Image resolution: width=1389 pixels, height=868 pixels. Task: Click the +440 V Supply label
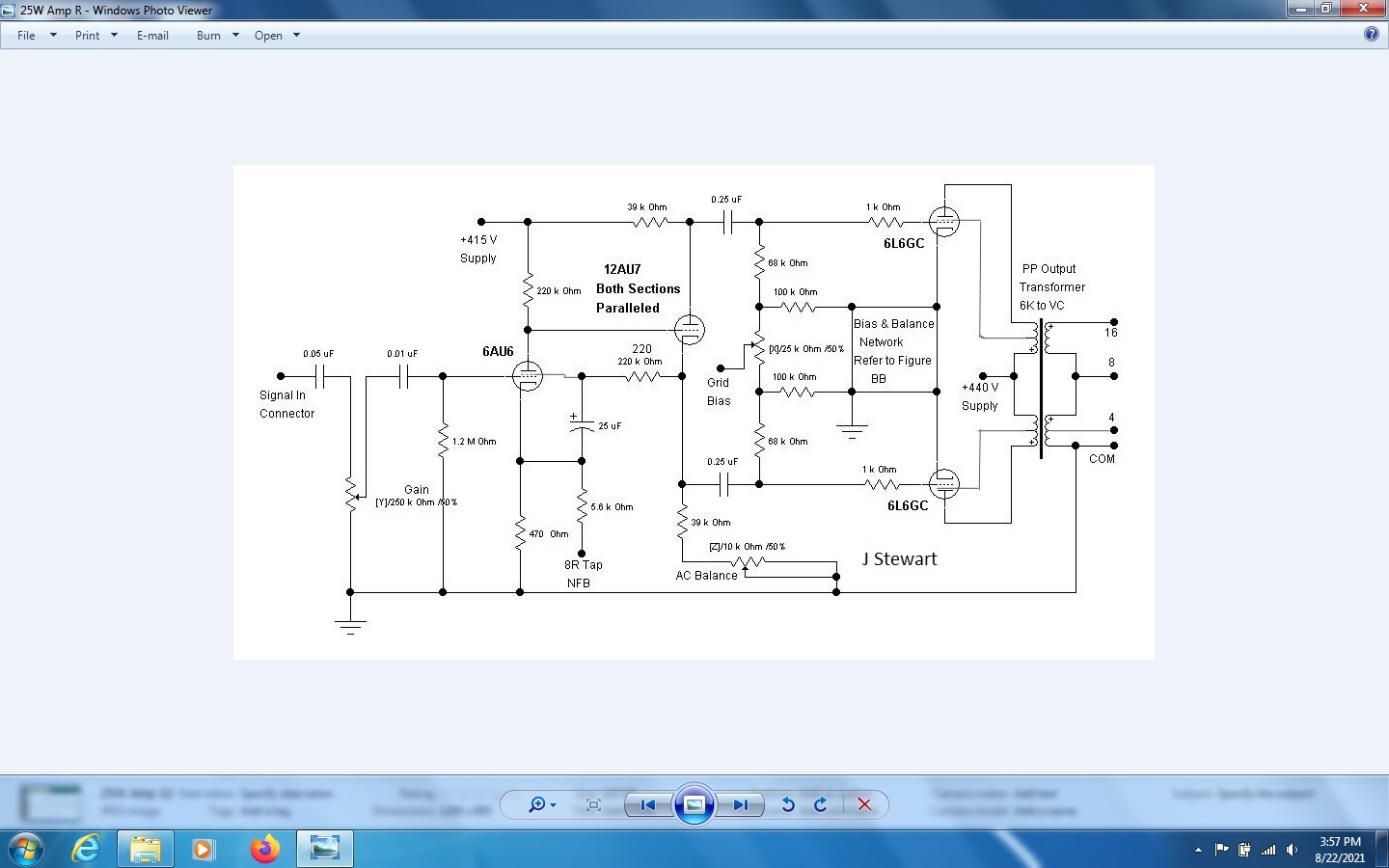[980, 396]
